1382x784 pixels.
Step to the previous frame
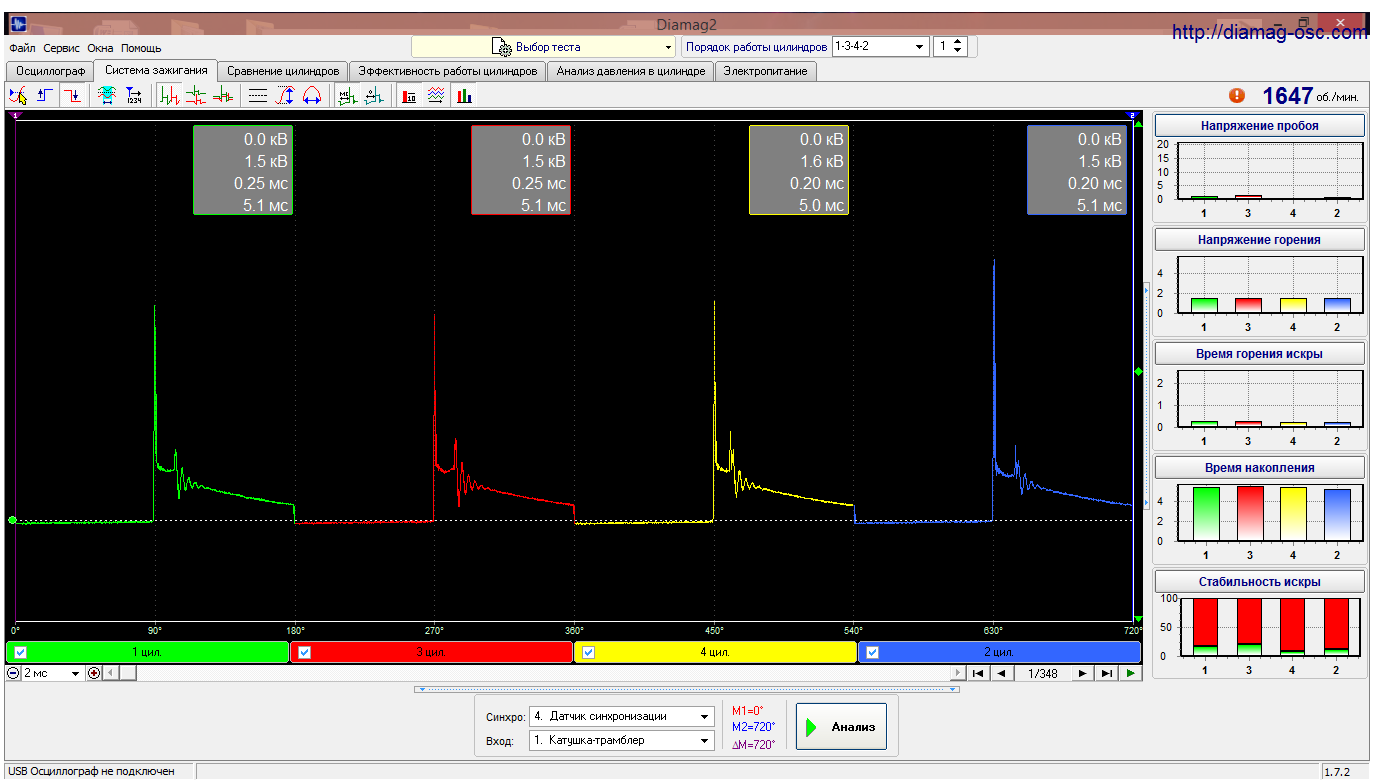(x=1002, y=673)
